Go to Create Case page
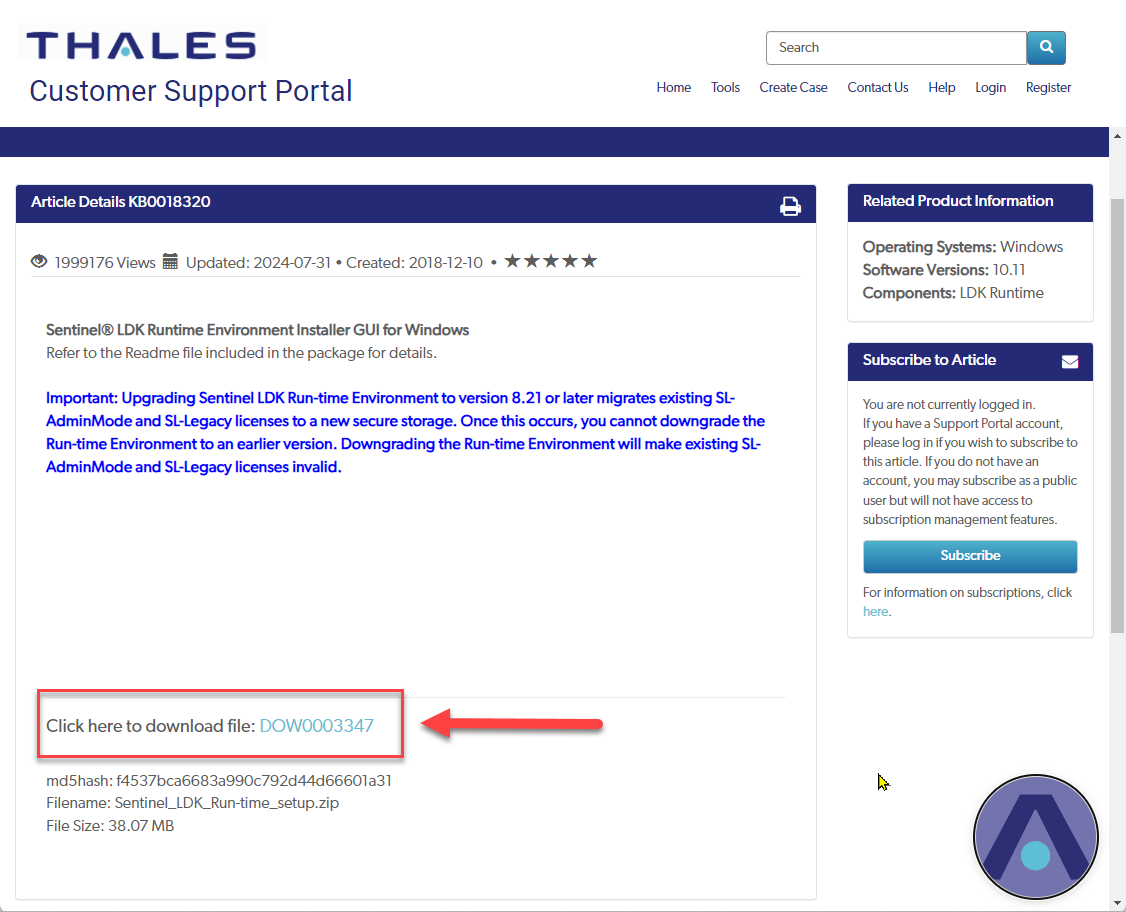The width and height of the screenshot is (1126, 912). pos(793,87)
